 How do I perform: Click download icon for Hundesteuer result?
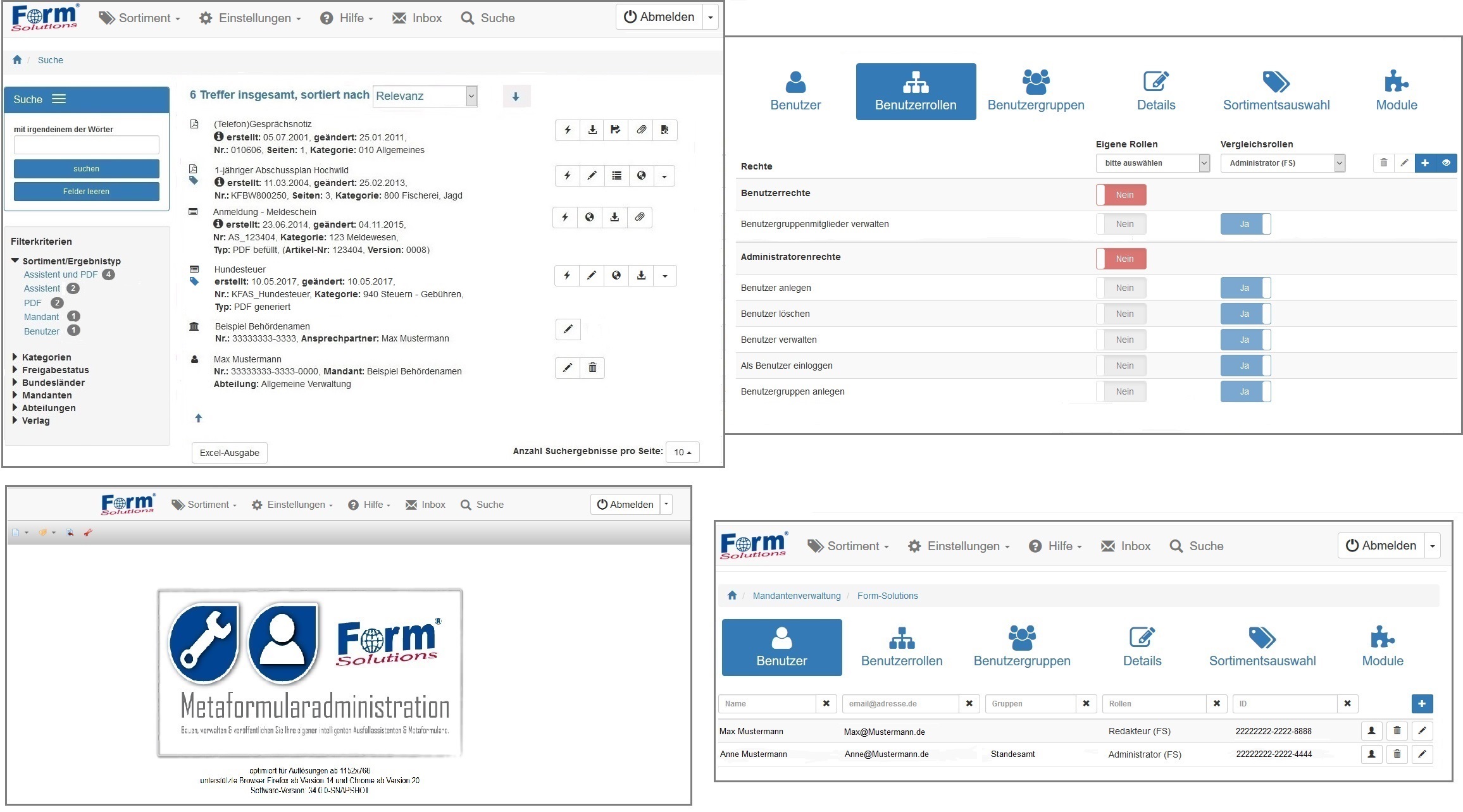(x=641, y=275)
